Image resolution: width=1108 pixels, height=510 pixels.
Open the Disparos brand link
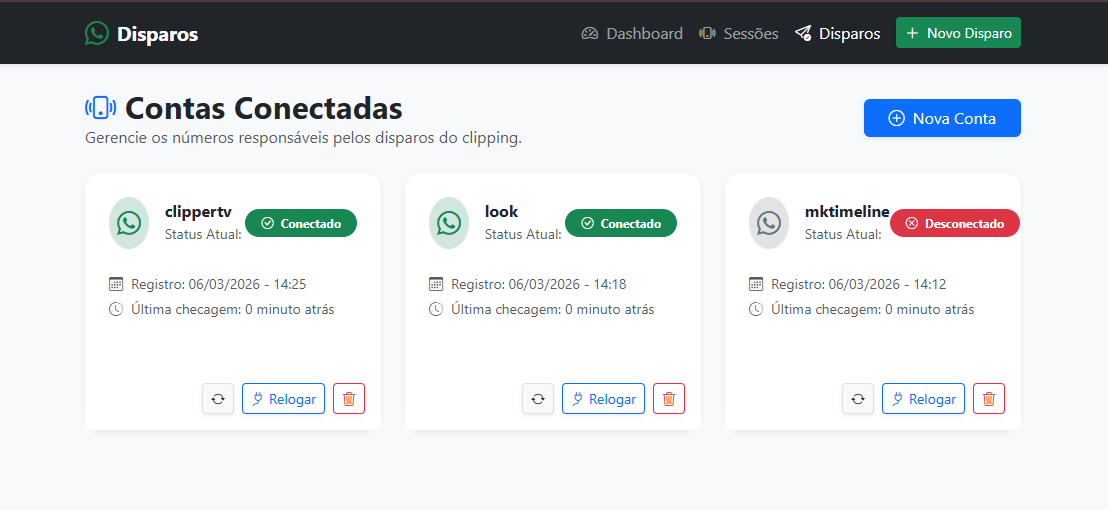(141, 34)
